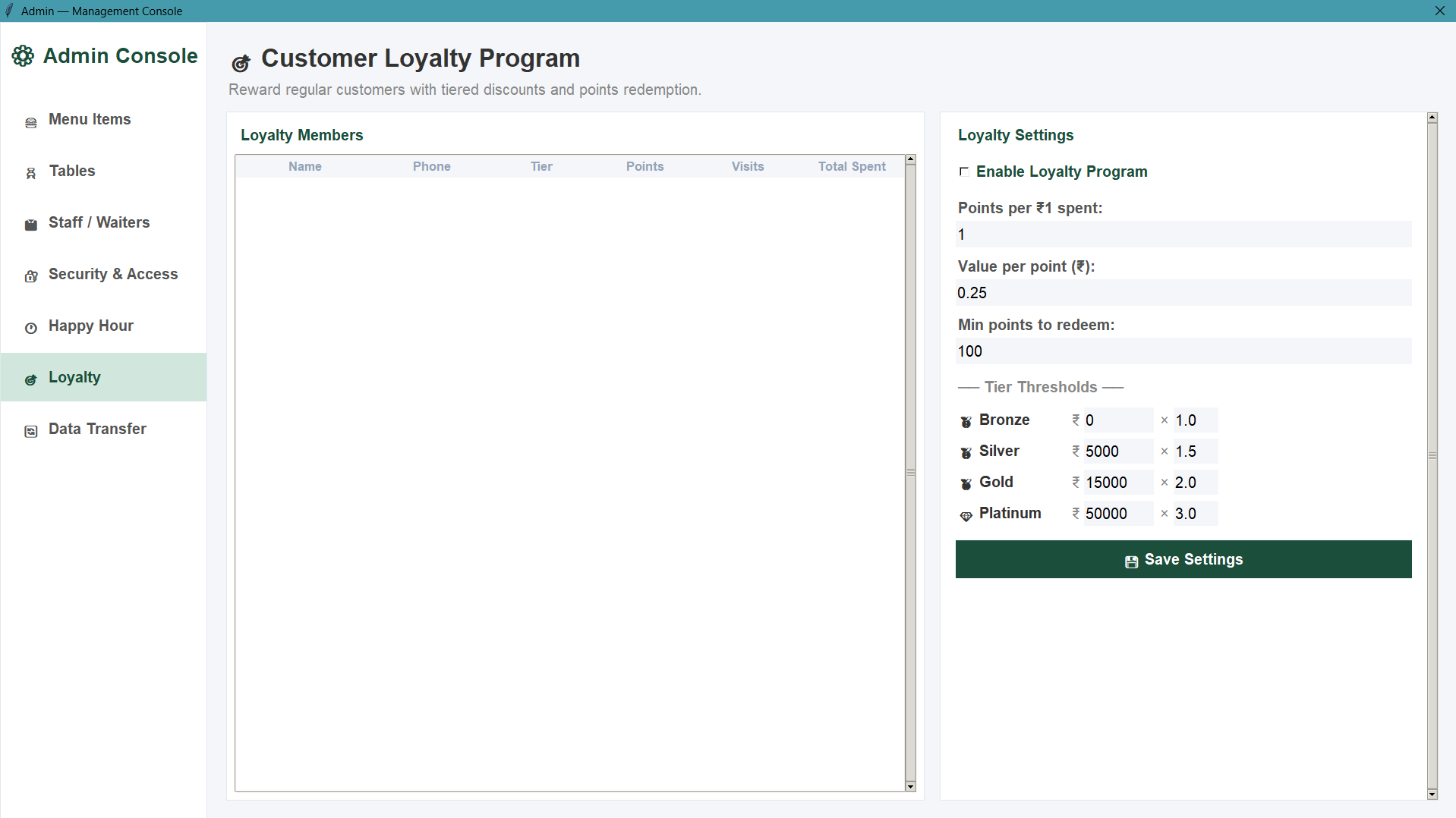The height and width of the screenshot is (818, 1456).
Task: Click the Platinum diamond icon
Action: [966, 516]
